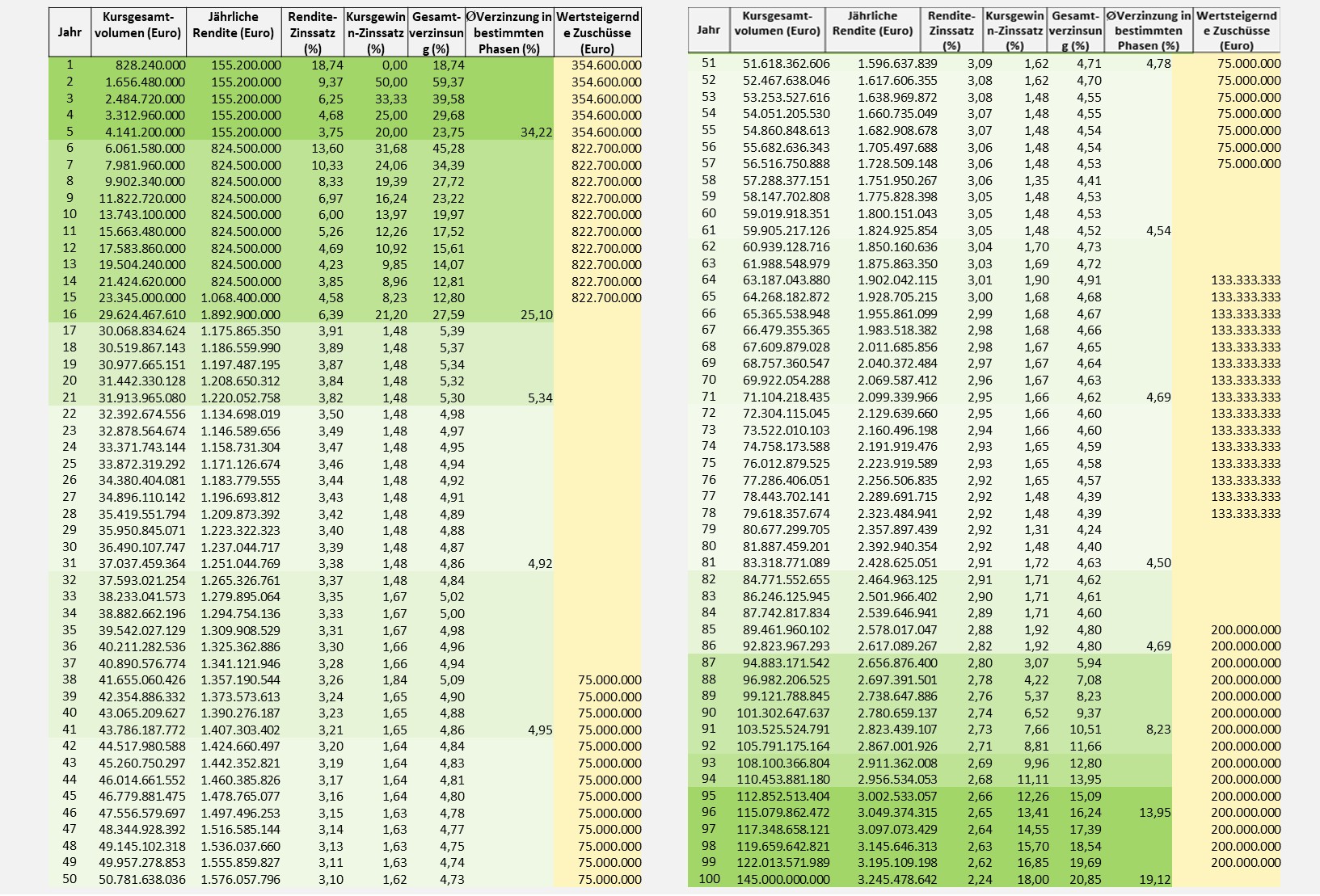The image size is (1320, 896).
Task: Select cell value 1.800.151.043
Action: pos(897,213)
